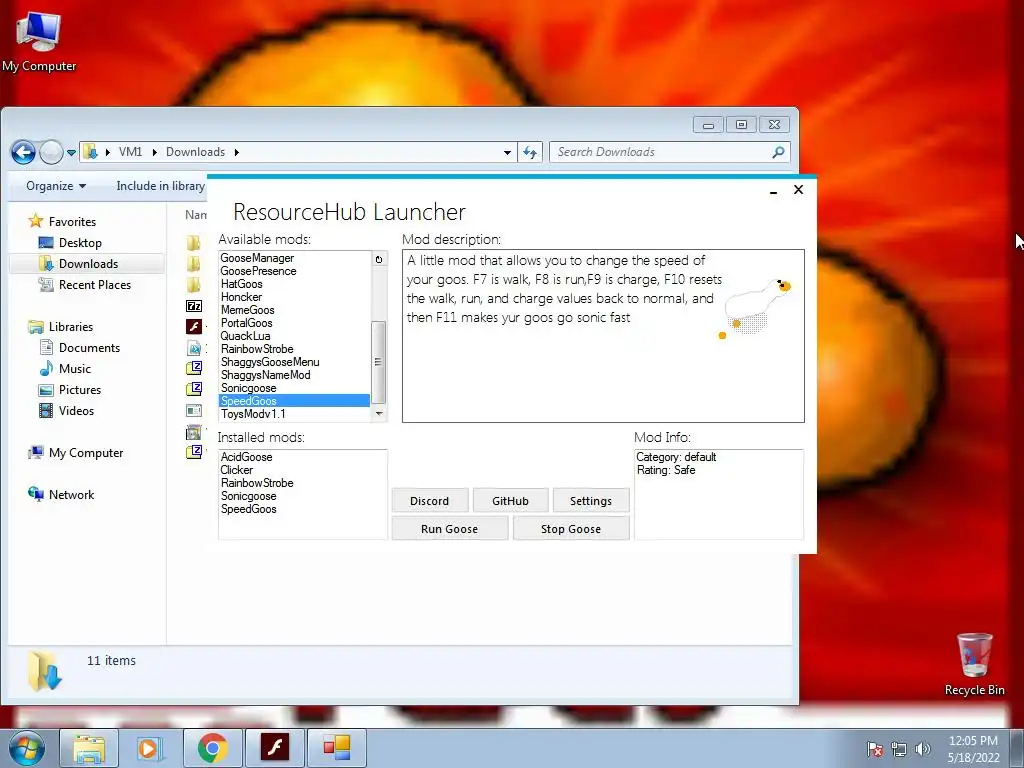The image size is (1024, 768).
Task: Open address bar previous locations dropdown
Action: pyautogui.click(x=507, y=152)
